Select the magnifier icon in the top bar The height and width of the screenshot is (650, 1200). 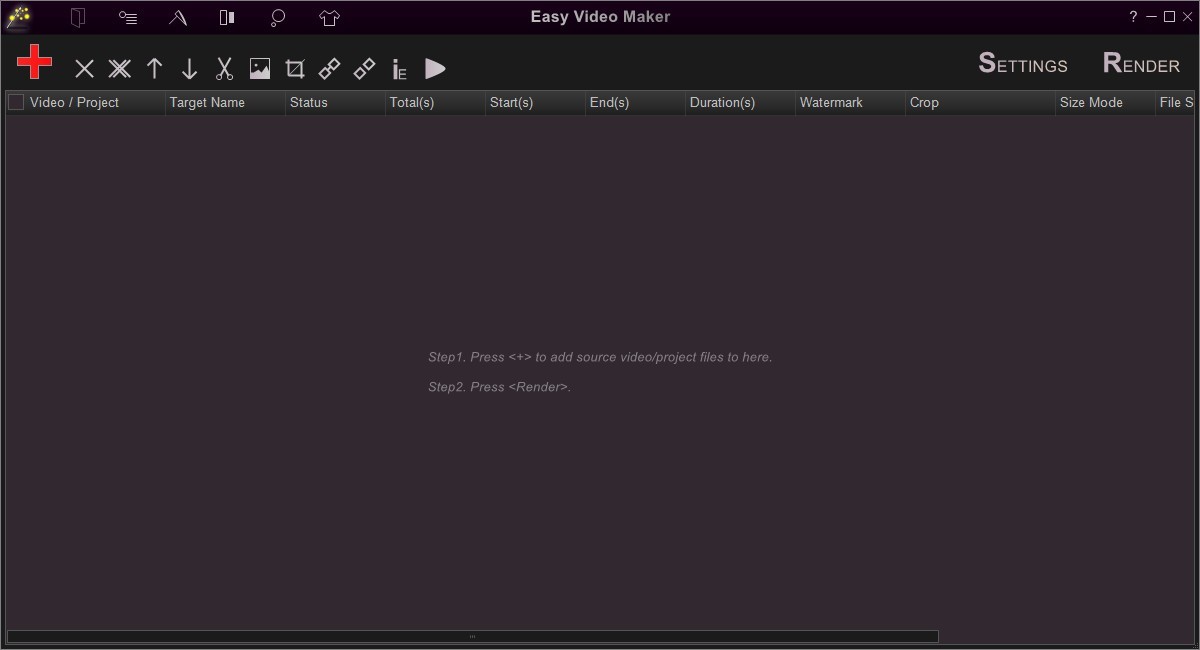277,17
